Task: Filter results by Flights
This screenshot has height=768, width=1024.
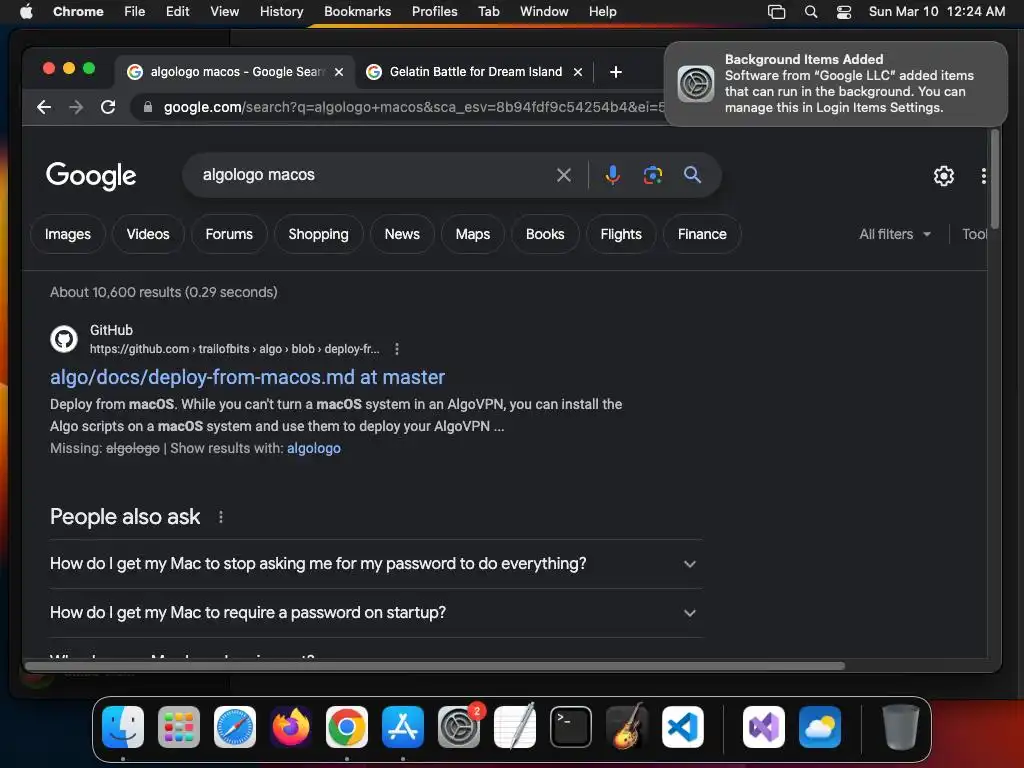Action: click(x=621, y=234)
